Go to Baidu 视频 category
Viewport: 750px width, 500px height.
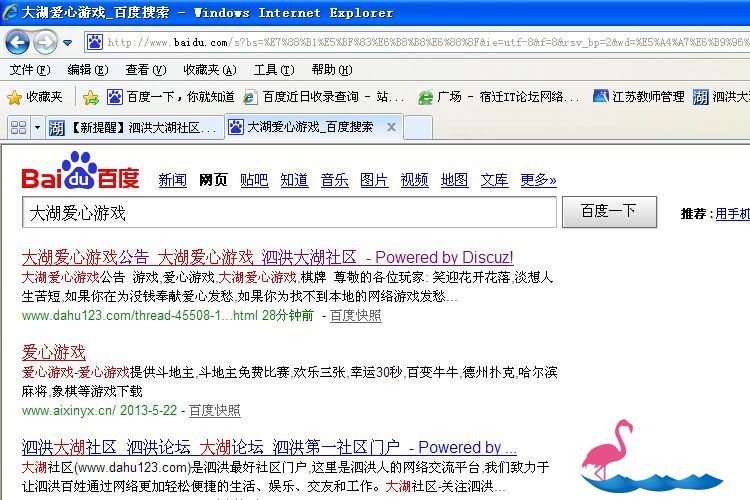pos(414,180)
